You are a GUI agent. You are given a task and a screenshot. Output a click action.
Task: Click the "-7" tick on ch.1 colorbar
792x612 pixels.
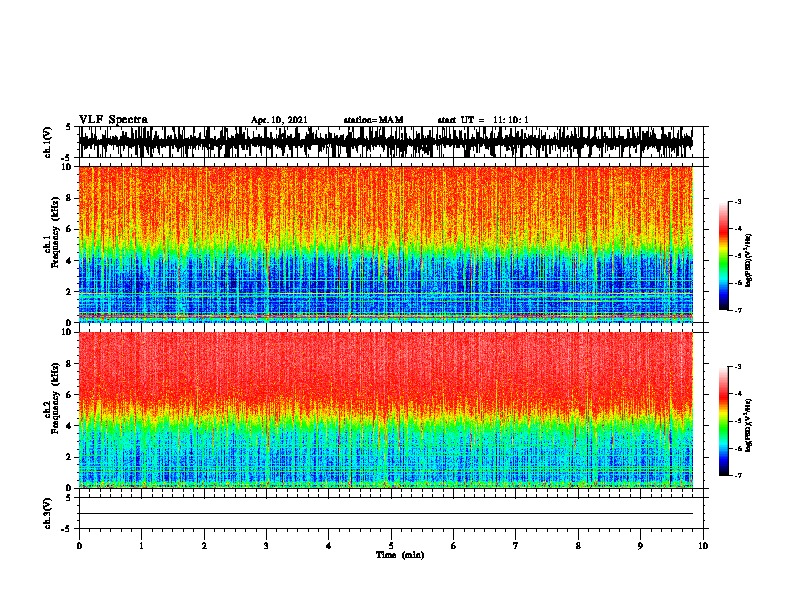click(x=738, y=310)
